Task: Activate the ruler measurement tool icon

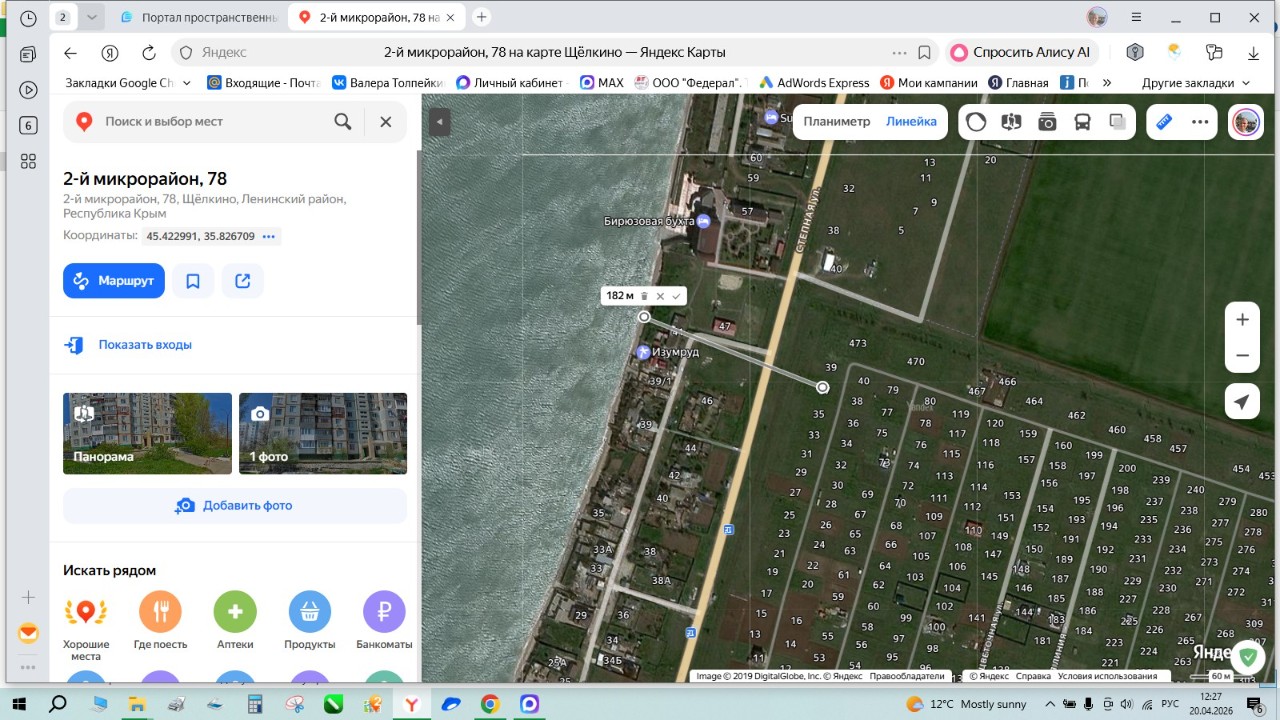Action: click(x=1163, y=122)
